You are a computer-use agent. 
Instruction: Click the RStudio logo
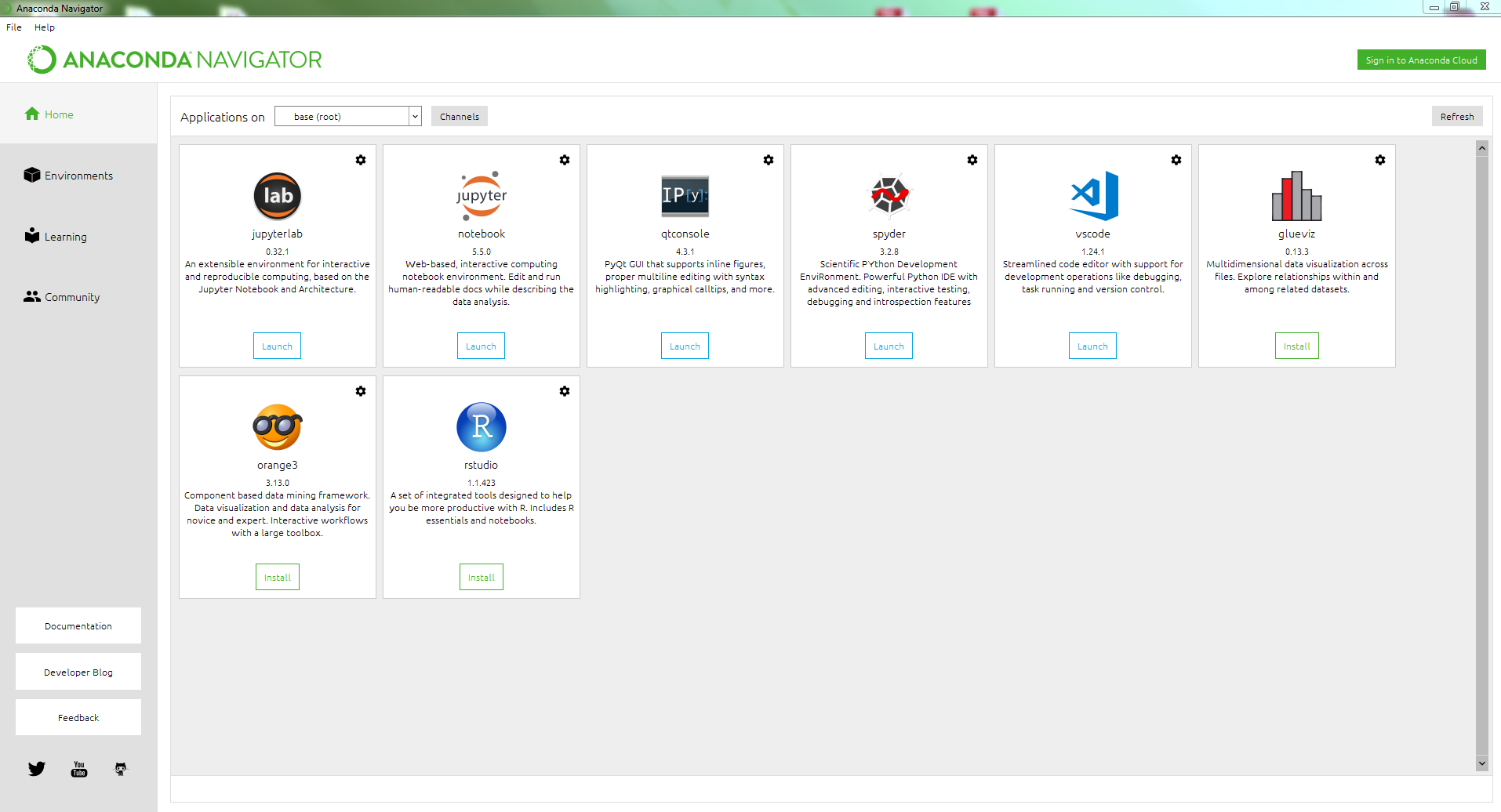(482, 427)
